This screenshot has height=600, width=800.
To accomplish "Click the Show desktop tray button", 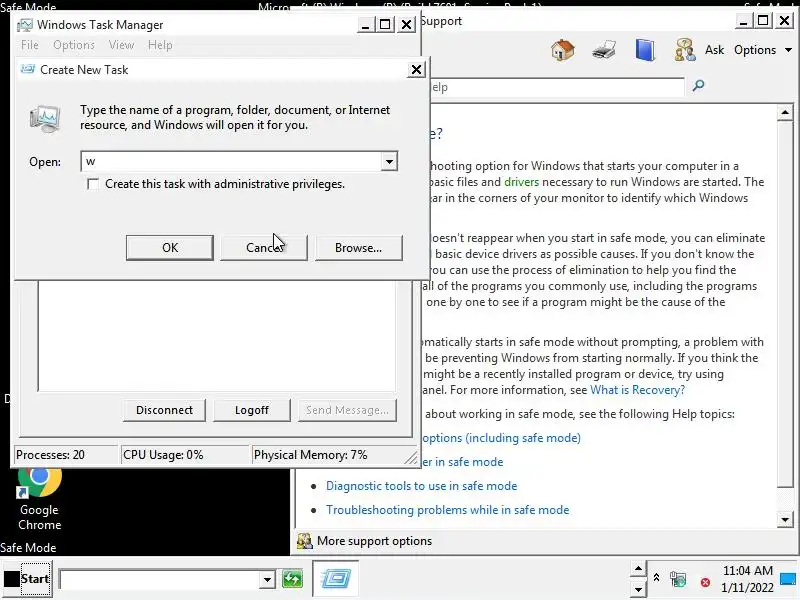I will tap(788, 579).
